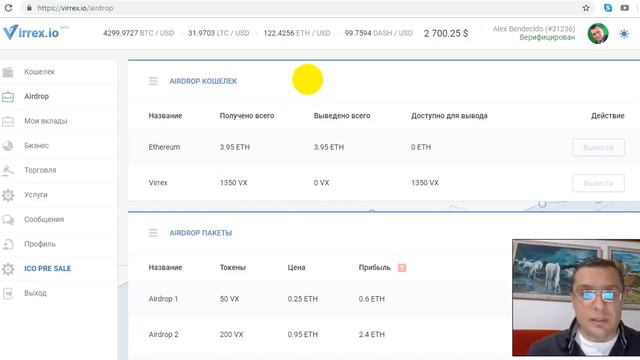
Task: Click the Получено всего column header
Action: (x=247, y=116)
